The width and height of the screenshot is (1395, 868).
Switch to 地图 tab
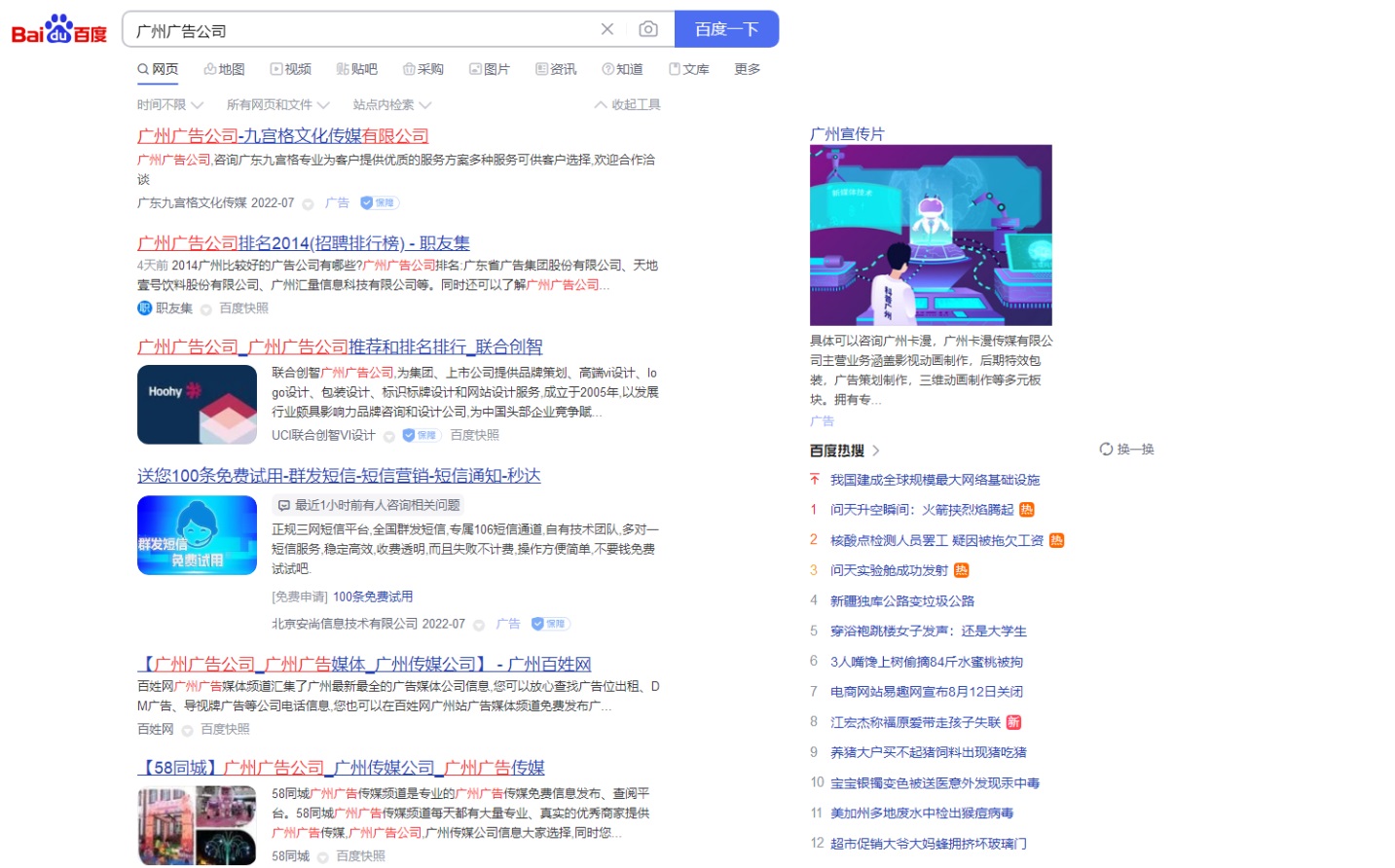click(x=225, y=69)
